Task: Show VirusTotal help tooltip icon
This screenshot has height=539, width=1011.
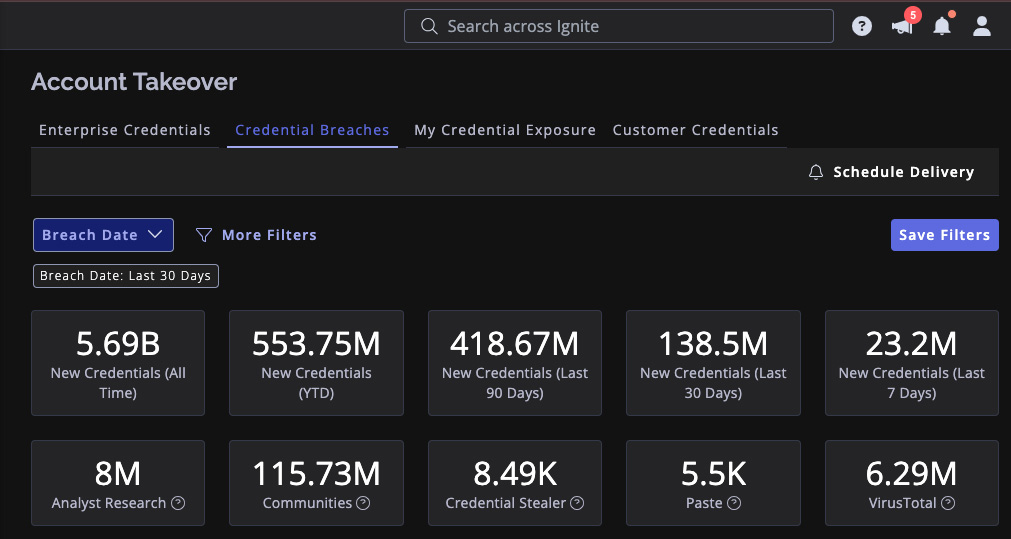Action: (x=948, y=503)
